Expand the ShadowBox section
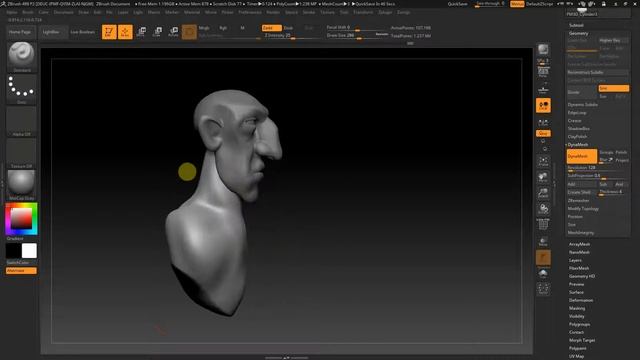Screen dimensions: 640x360 [578, 129]
